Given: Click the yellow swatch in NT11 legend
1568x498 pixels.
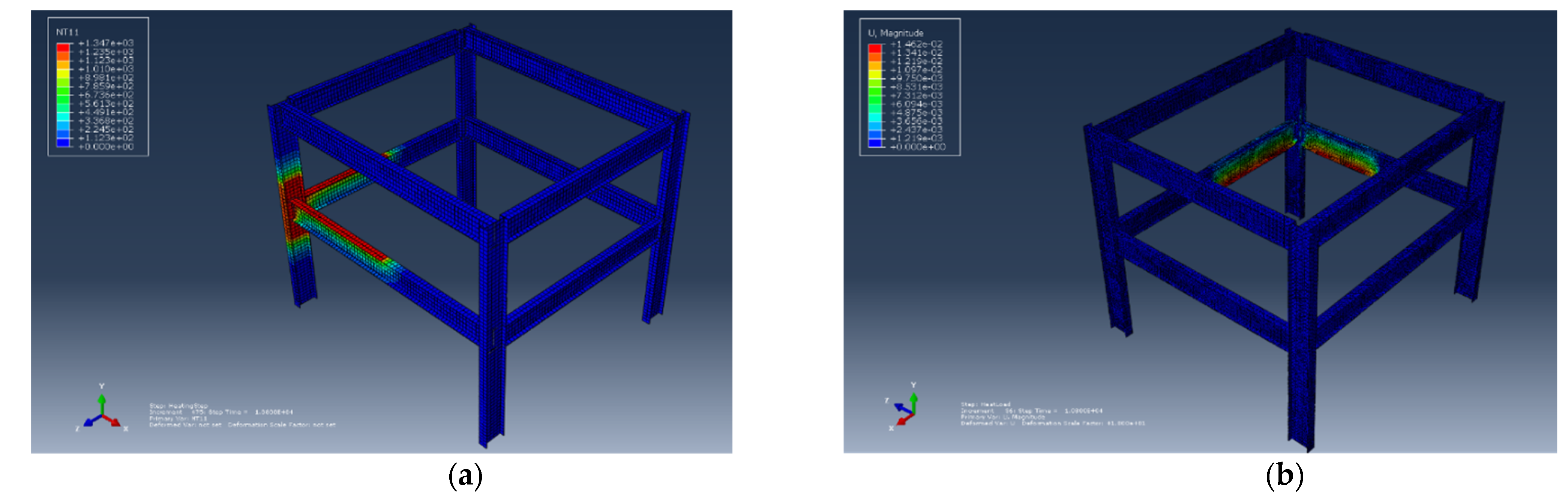Looking at the screenshot, I should (63, 73).
